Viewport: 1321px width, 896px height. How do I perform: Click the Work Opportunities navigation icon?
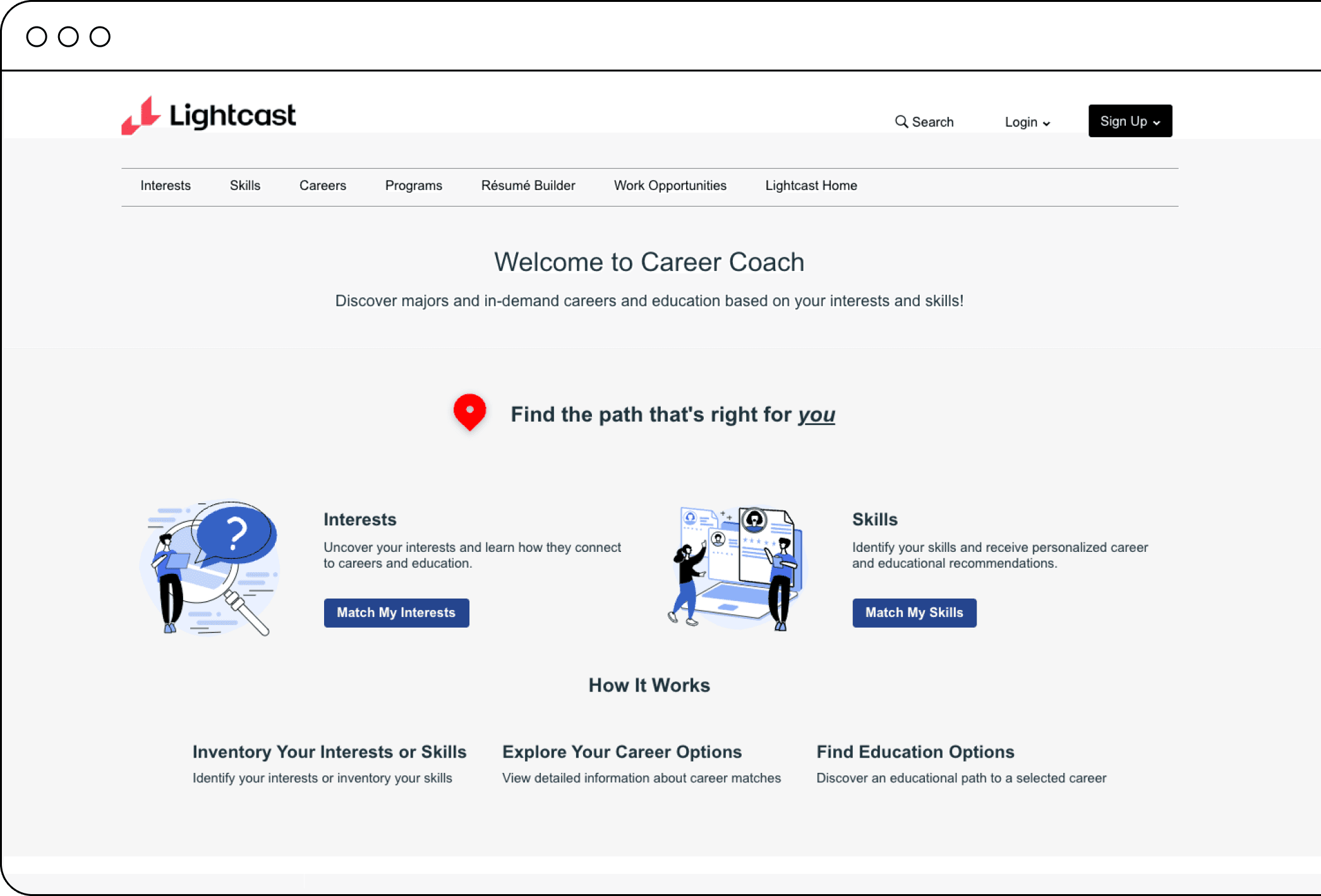671,185
